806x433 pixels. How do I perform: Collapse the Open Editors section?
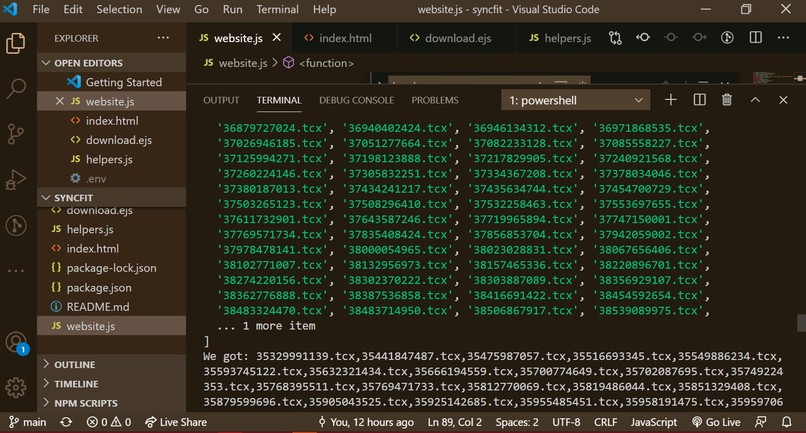coord(112,63)
